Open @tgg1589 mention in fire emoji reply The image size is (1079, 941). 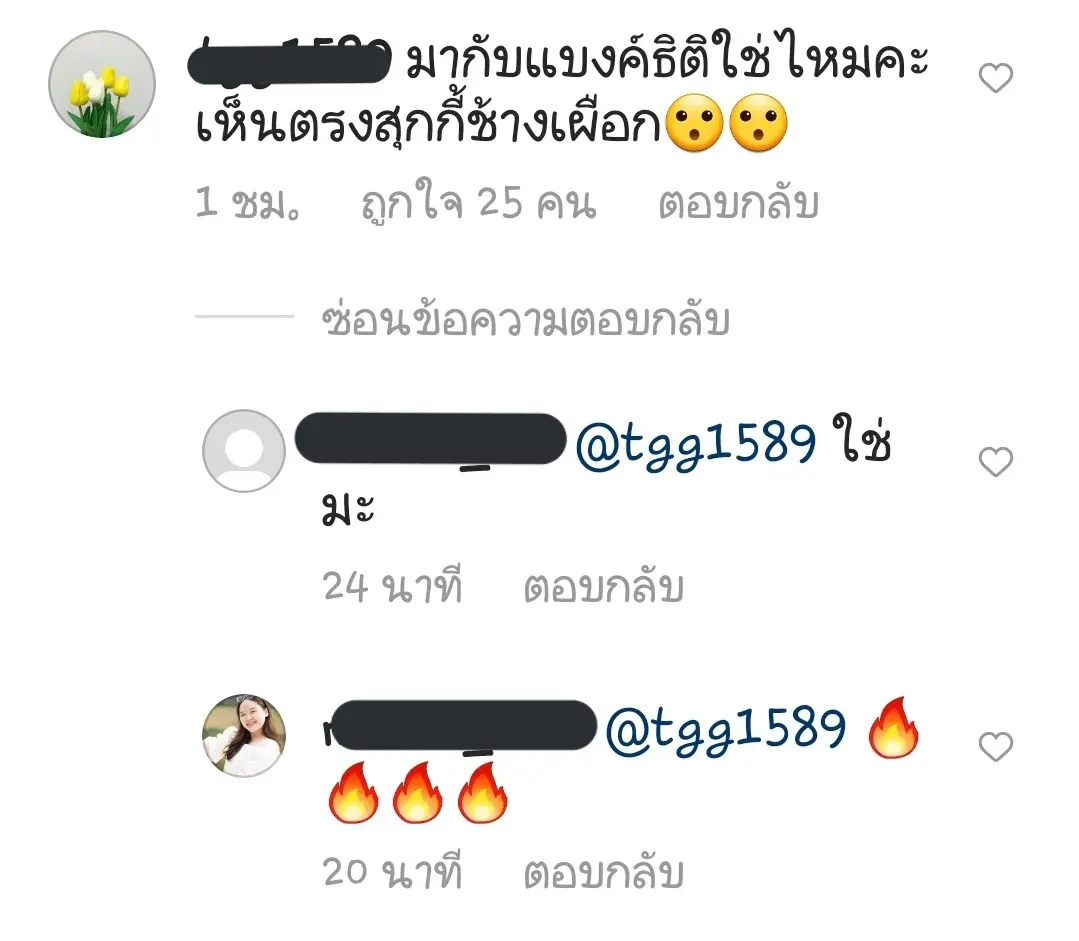point(725,730)
